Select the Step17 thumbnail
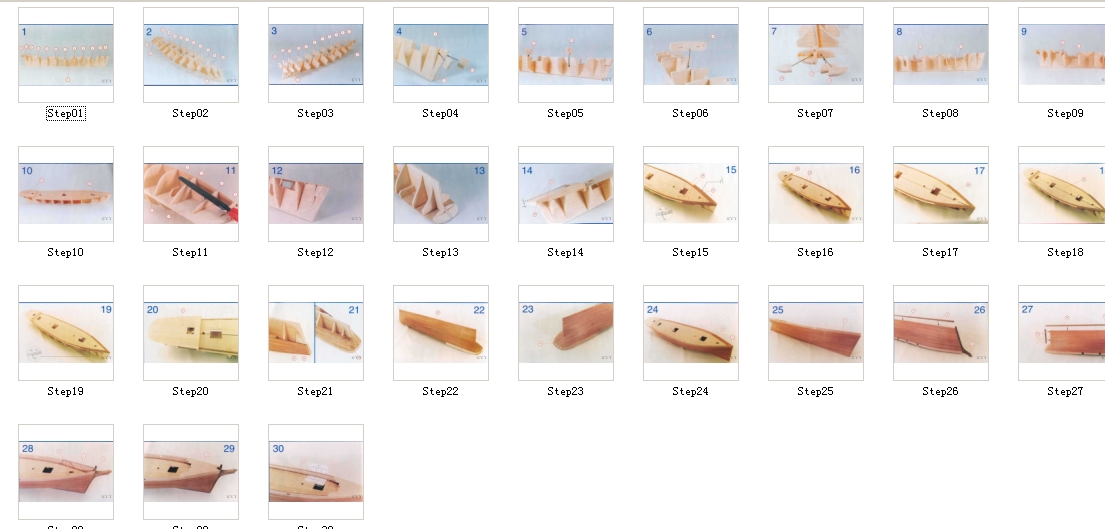The width and height of the screenshot is (1105, 529). [941, 194]
